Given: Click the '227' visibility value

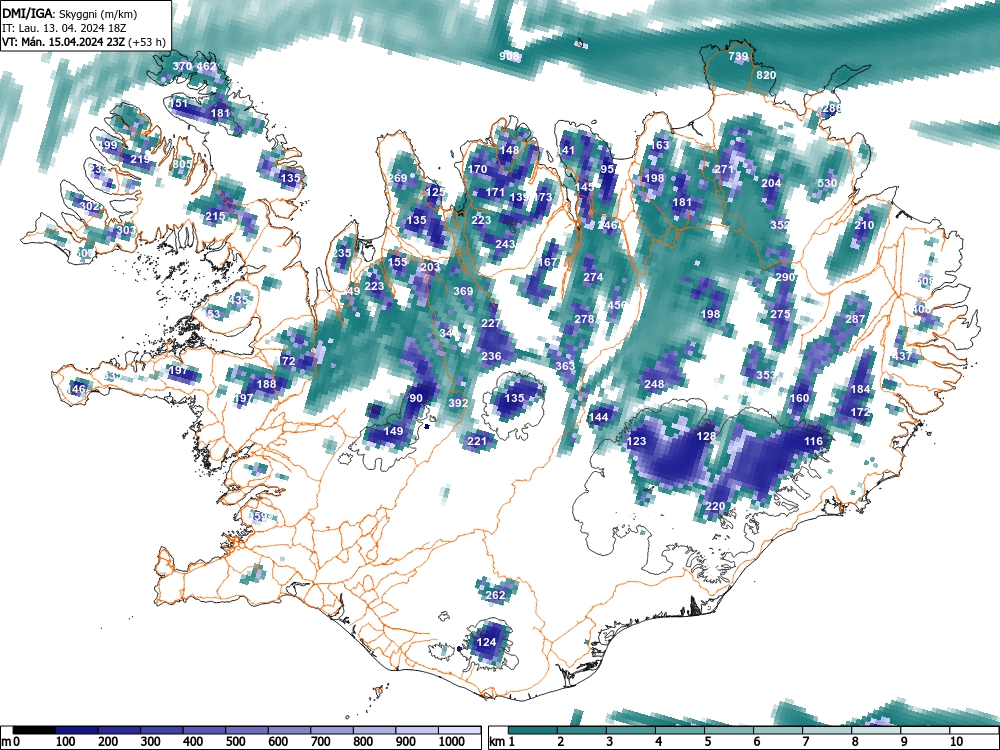Looking at the screenshot, I should pos(490,323).
